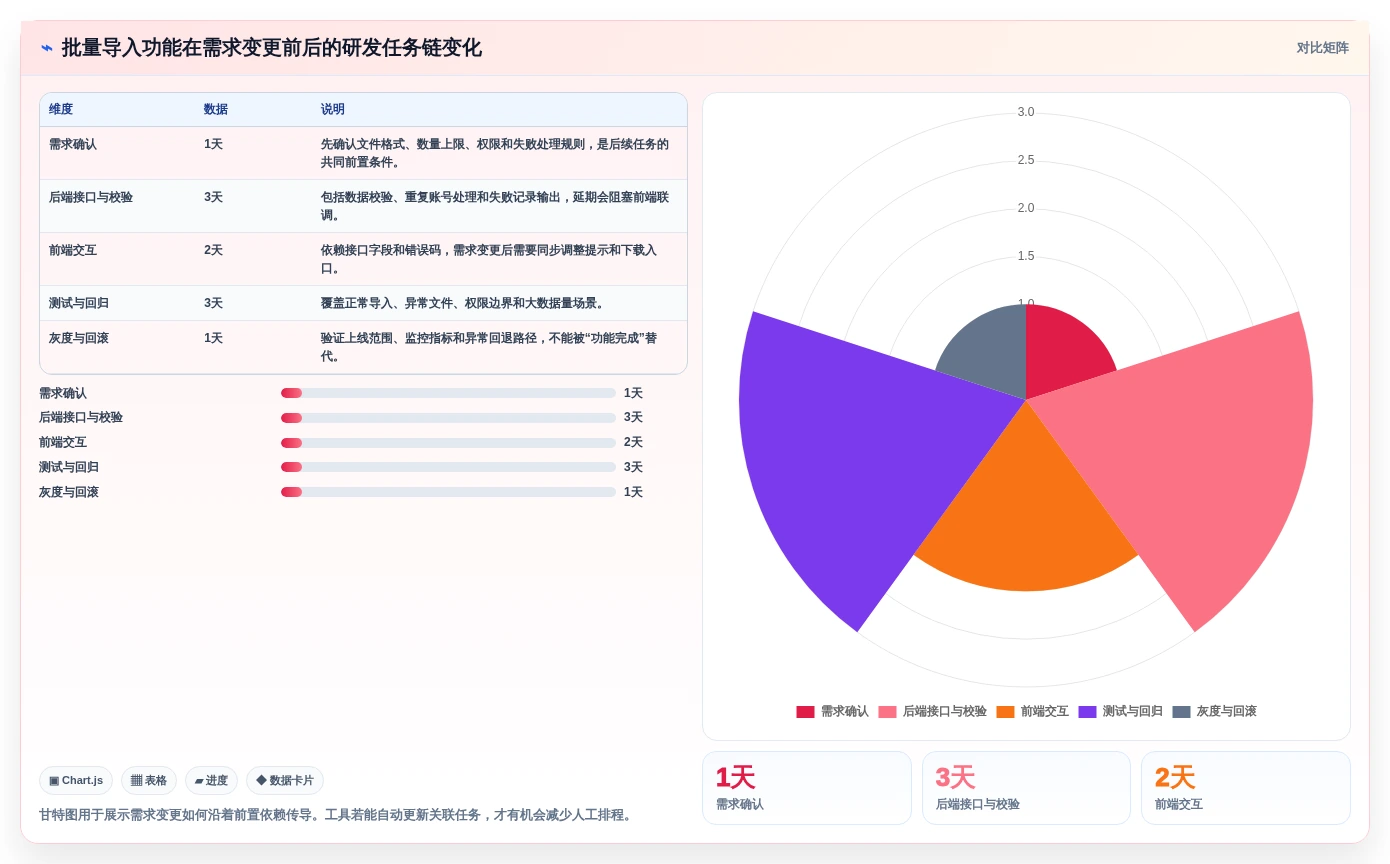Select the 进度 tag chip
Viewport: 1390px width, 864px height.
pyautogui.click(x=211, y=780)
